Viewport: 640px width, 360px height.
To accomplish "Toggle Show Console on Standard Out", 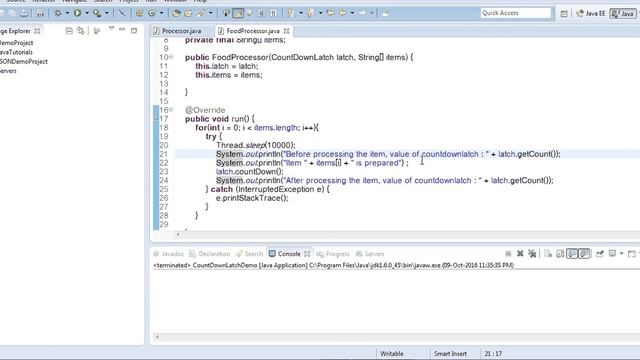I will pyautogui.click(x=572, y=254).
